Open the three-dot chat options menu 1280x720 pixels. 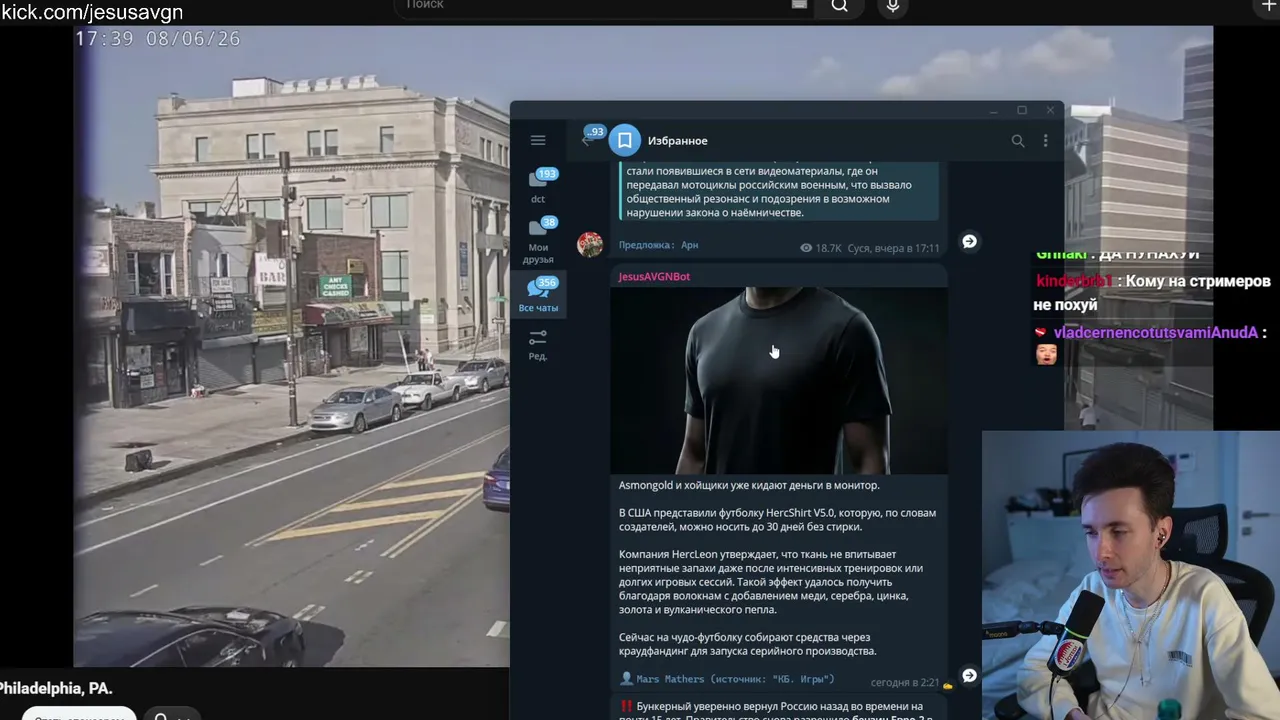[x=1046, y=141]
